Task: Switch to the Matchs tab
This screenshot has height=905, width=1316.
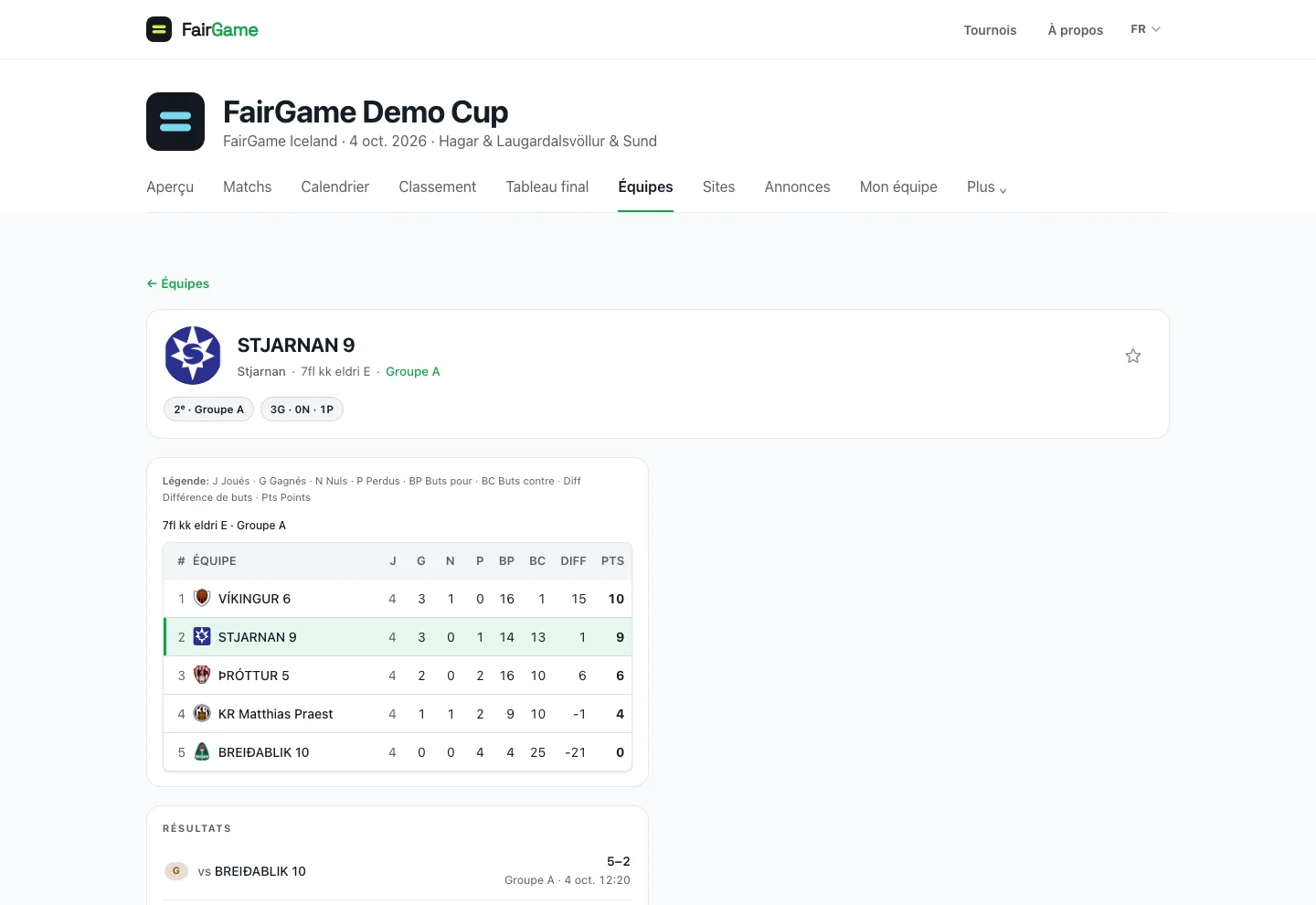Action: point(248,187)
